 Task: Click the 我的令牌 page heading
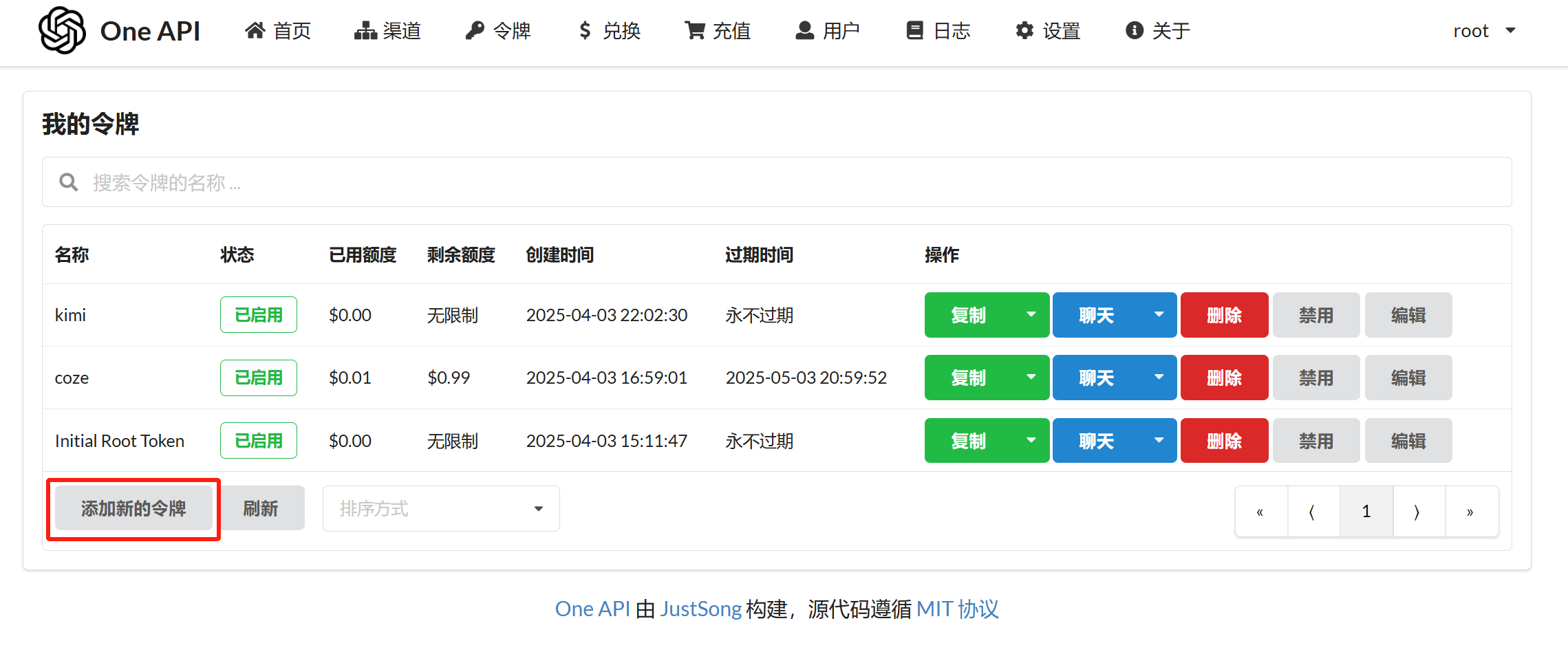pos(90,124)
